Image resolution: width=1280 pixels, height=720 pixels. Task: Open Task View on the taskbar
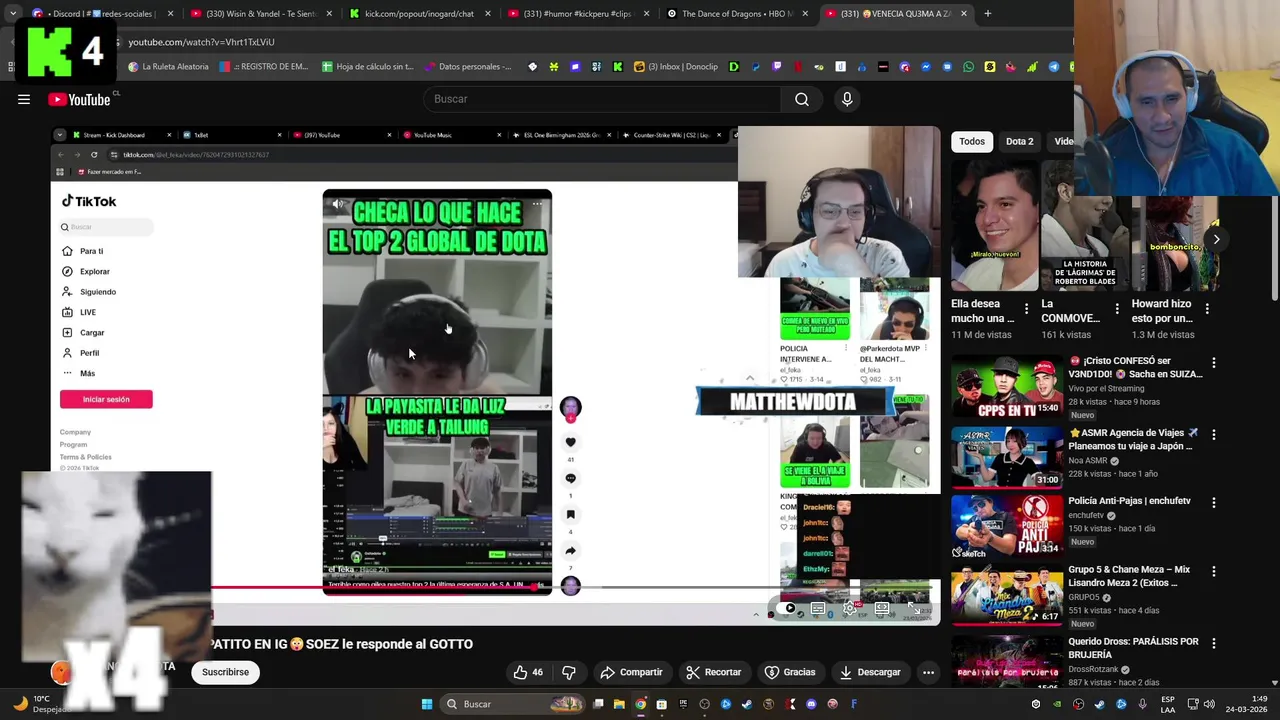click(598, 704)
